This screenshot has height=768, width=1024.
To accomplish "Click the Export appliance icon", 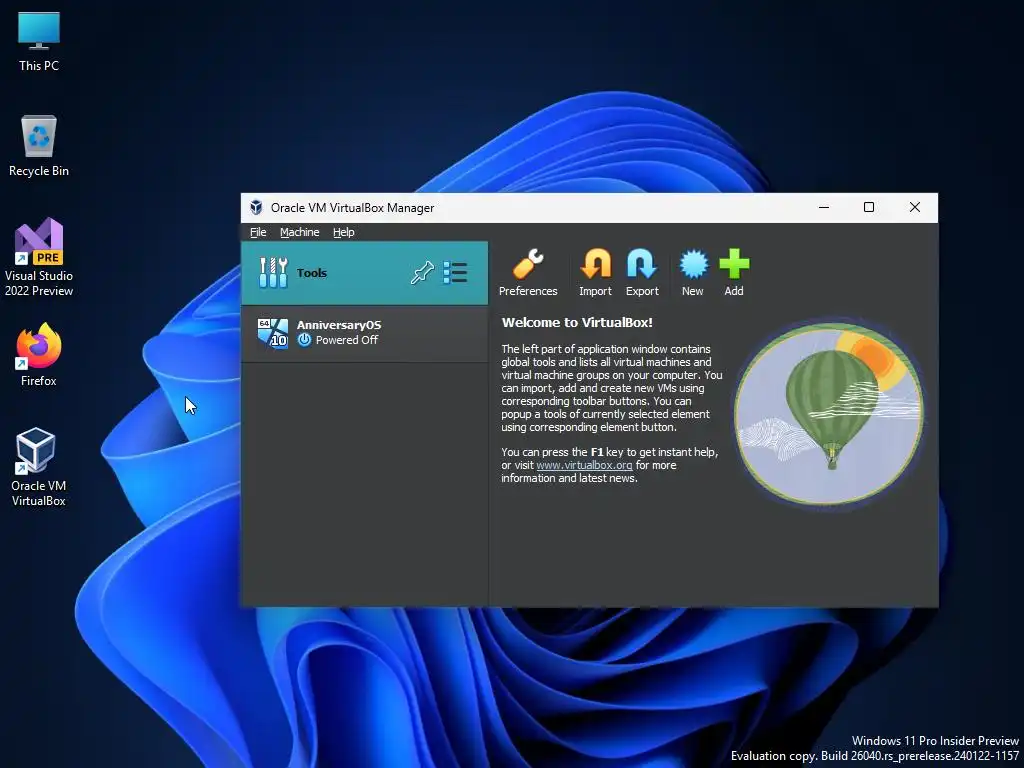I will pyautogui.click(x=642, y=272).
